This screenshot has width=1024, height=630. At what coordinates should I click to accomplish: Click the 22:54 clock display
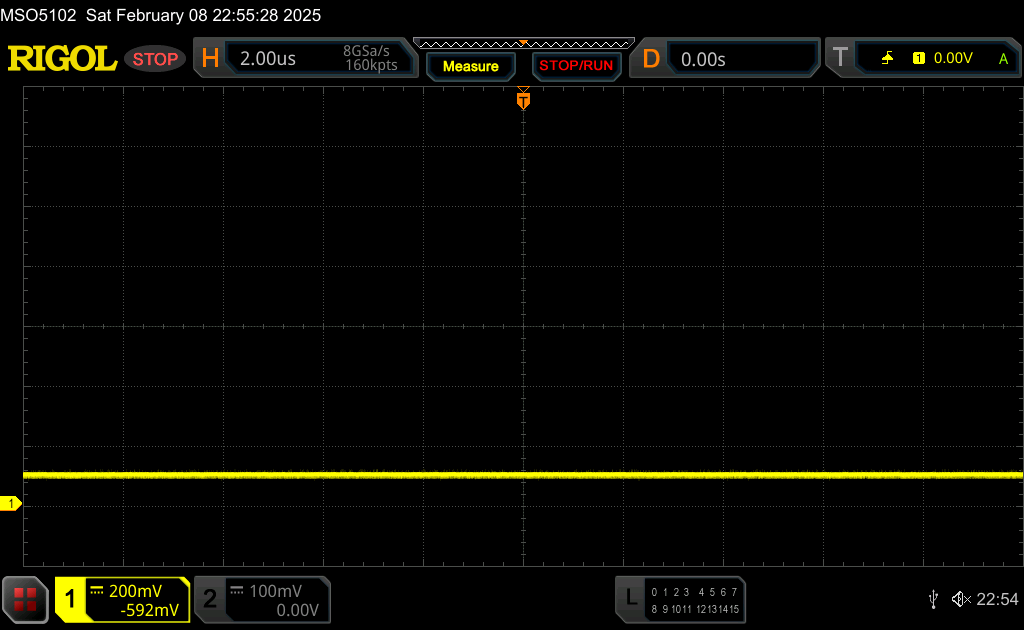(x=997, y=599)
